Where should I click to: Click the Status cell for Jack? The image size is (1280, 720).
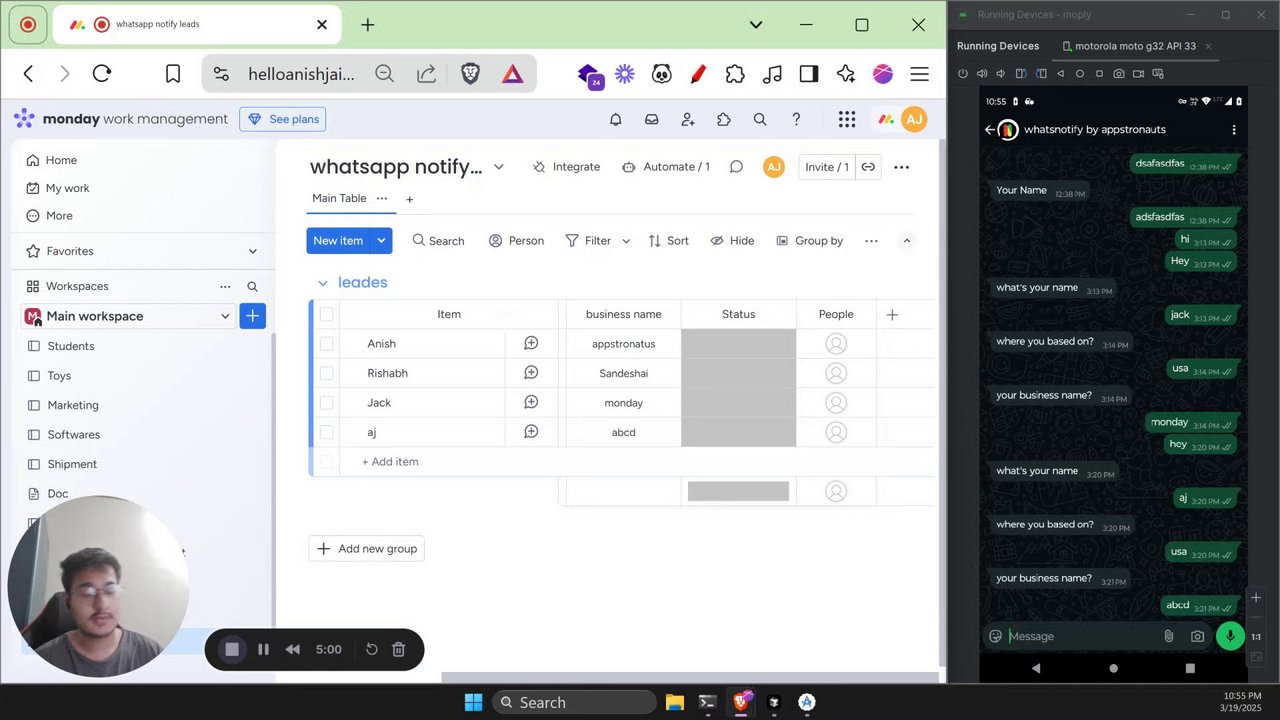(x=738, y=402)
